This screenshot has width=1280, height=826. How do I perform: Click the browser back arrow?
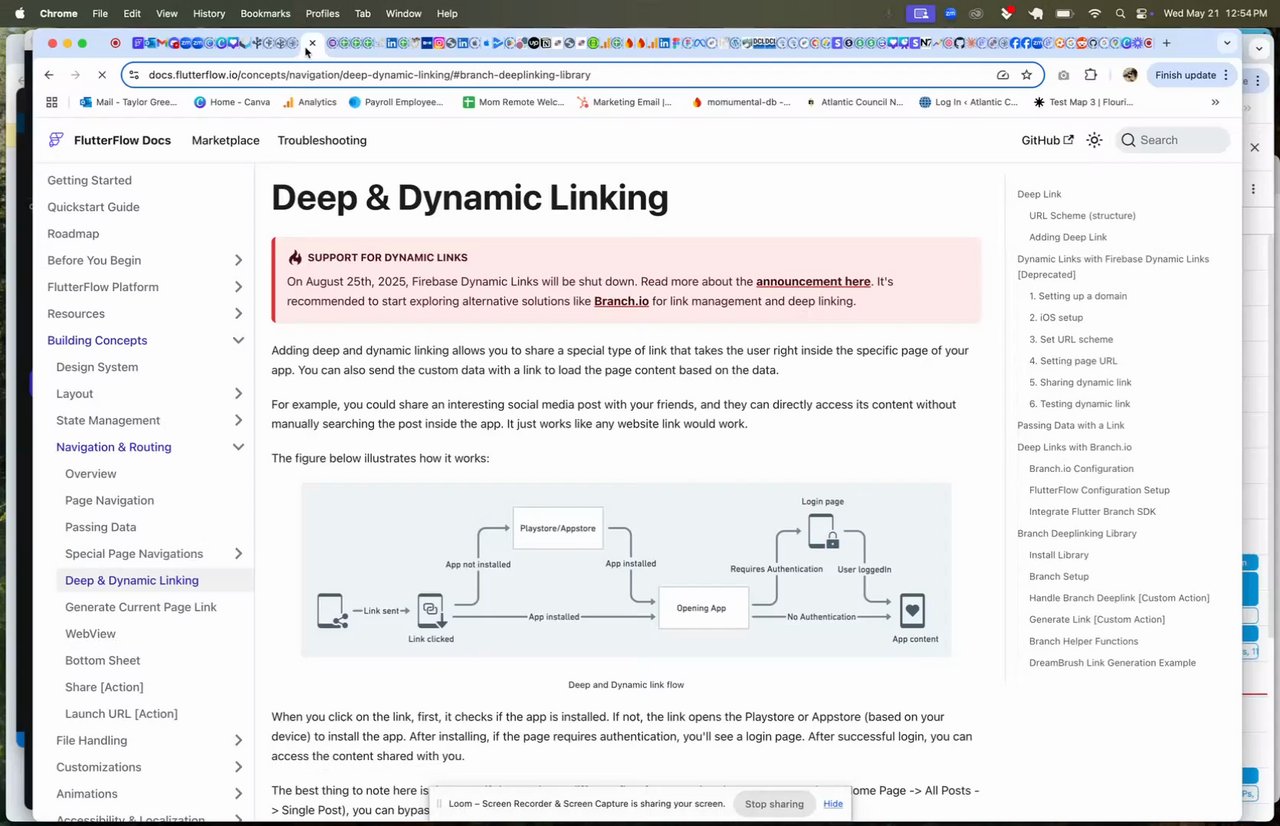click(x=49, y=75)
